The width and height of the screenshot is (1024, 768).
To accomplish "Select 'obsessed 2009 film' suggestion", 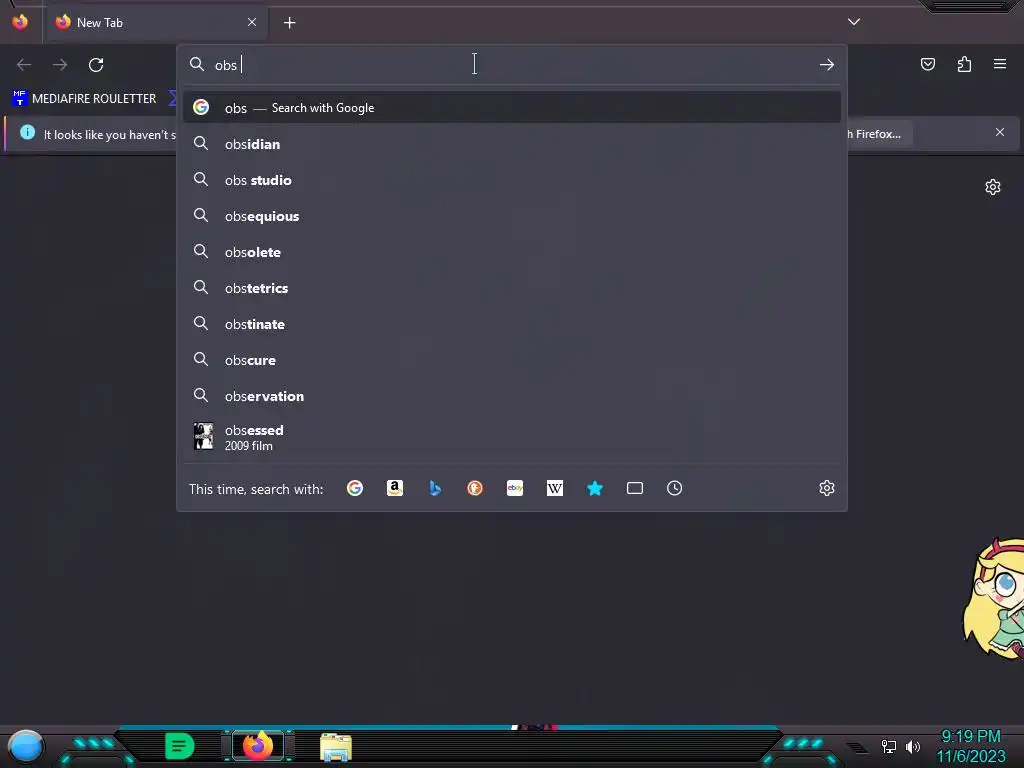I will (x=512, y=437).
